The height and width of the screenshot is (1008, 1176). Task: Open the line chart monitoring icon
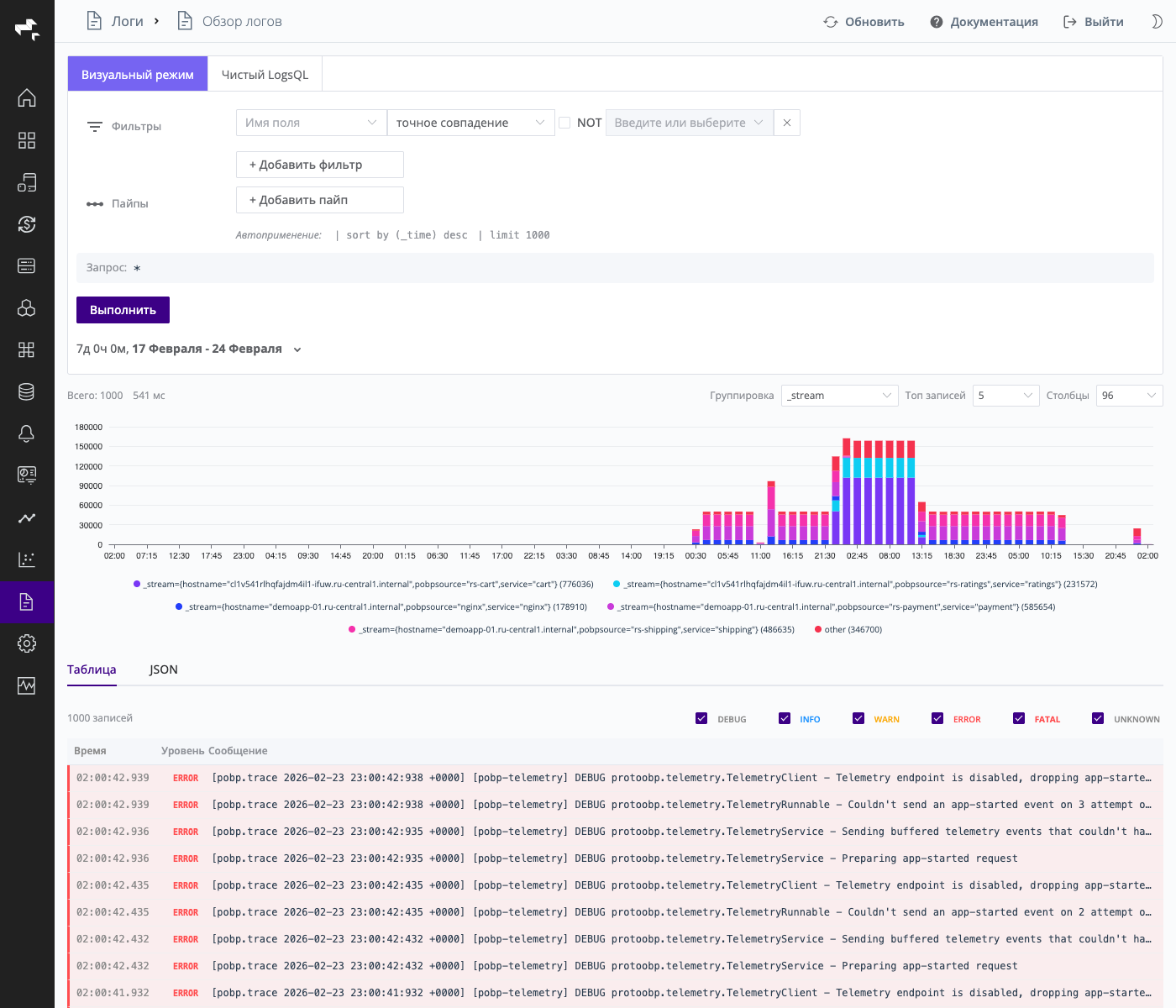(27, 518)
